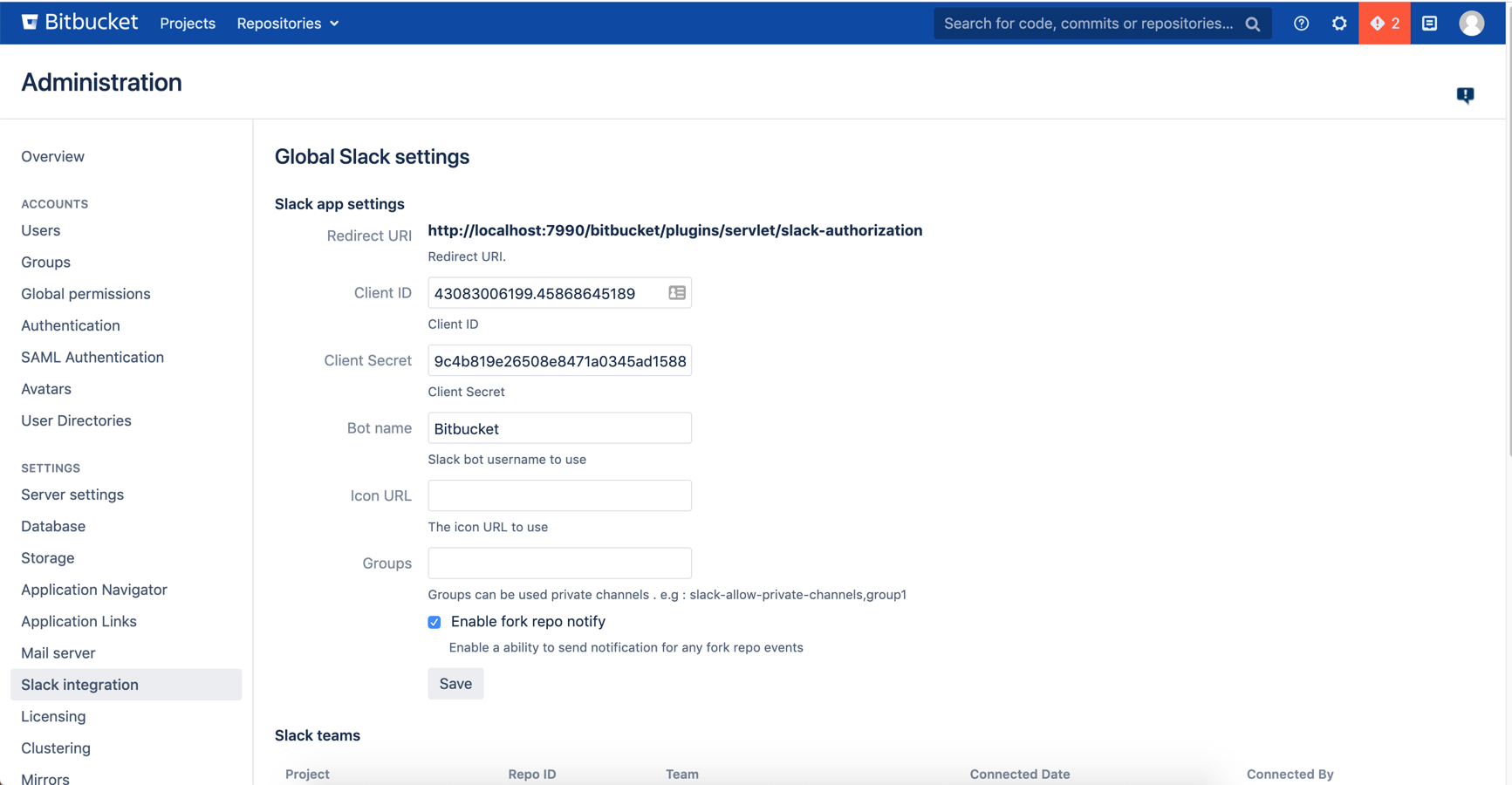Focus the Icon URL input field
Image resolution: width=1512 pixels, height=785 pixels.
pos(559,495)
